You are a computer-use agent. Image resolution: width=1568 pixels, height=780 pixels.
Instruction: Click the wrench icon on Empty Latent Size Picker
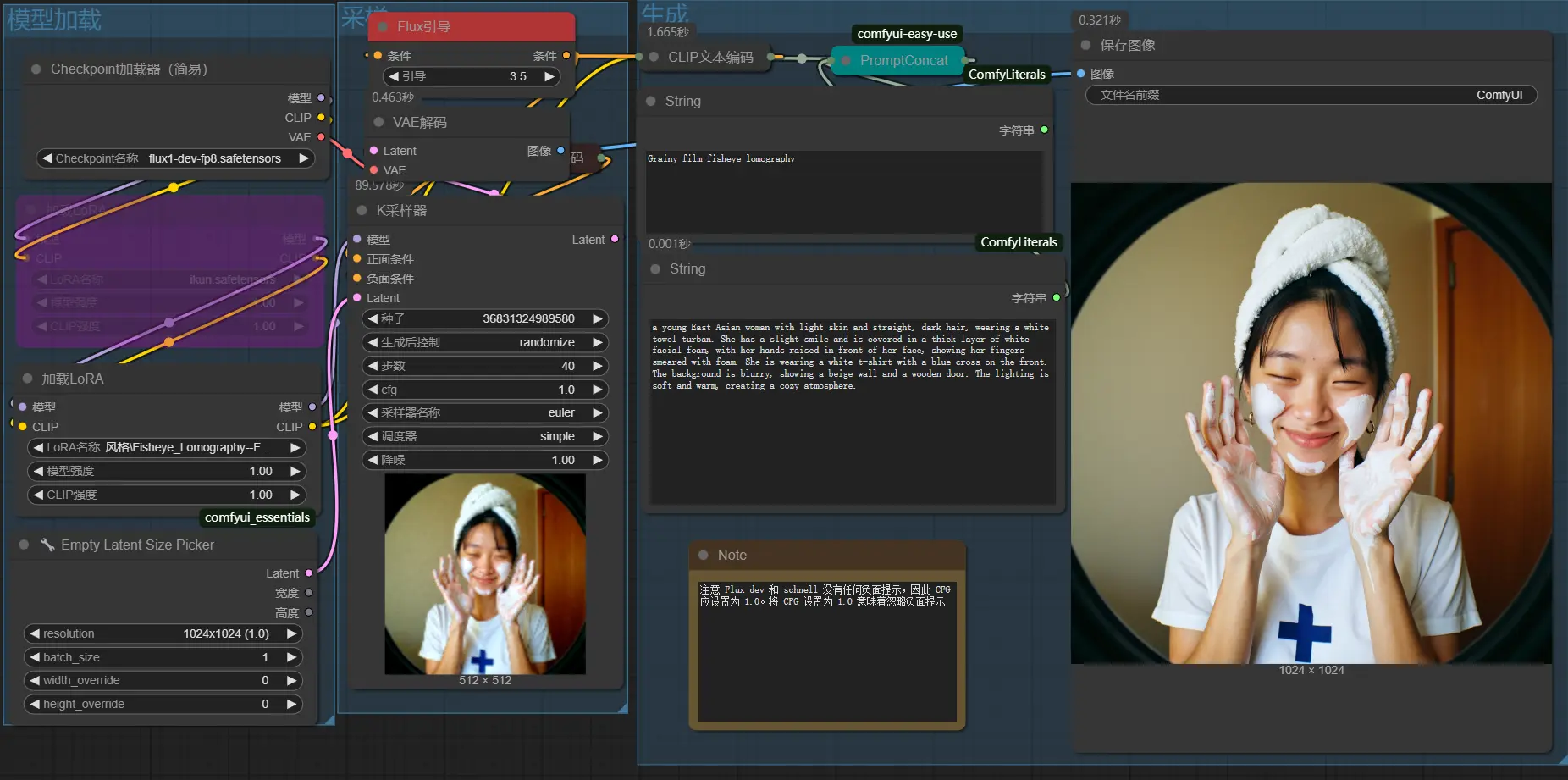(x=47, y=545)
